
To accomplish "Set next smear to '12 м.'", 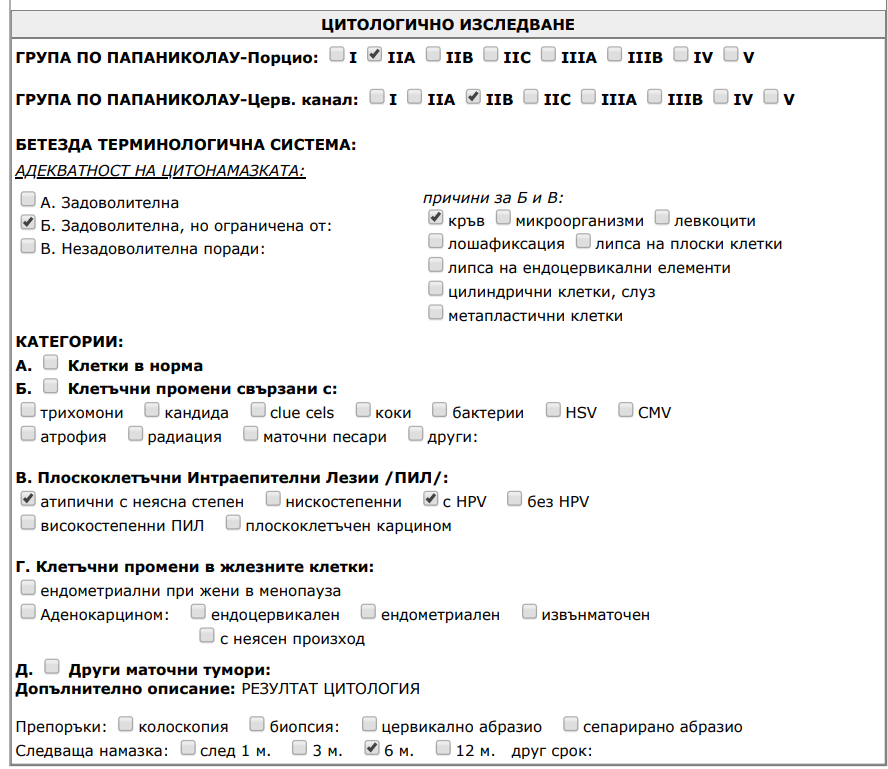I will click(443, 748).
